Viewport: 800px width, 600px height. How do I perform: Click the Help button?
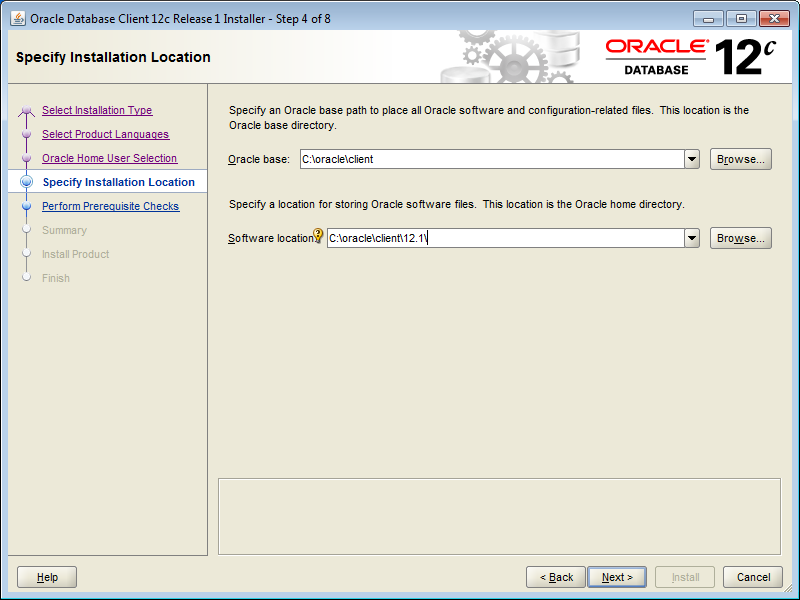47,577
